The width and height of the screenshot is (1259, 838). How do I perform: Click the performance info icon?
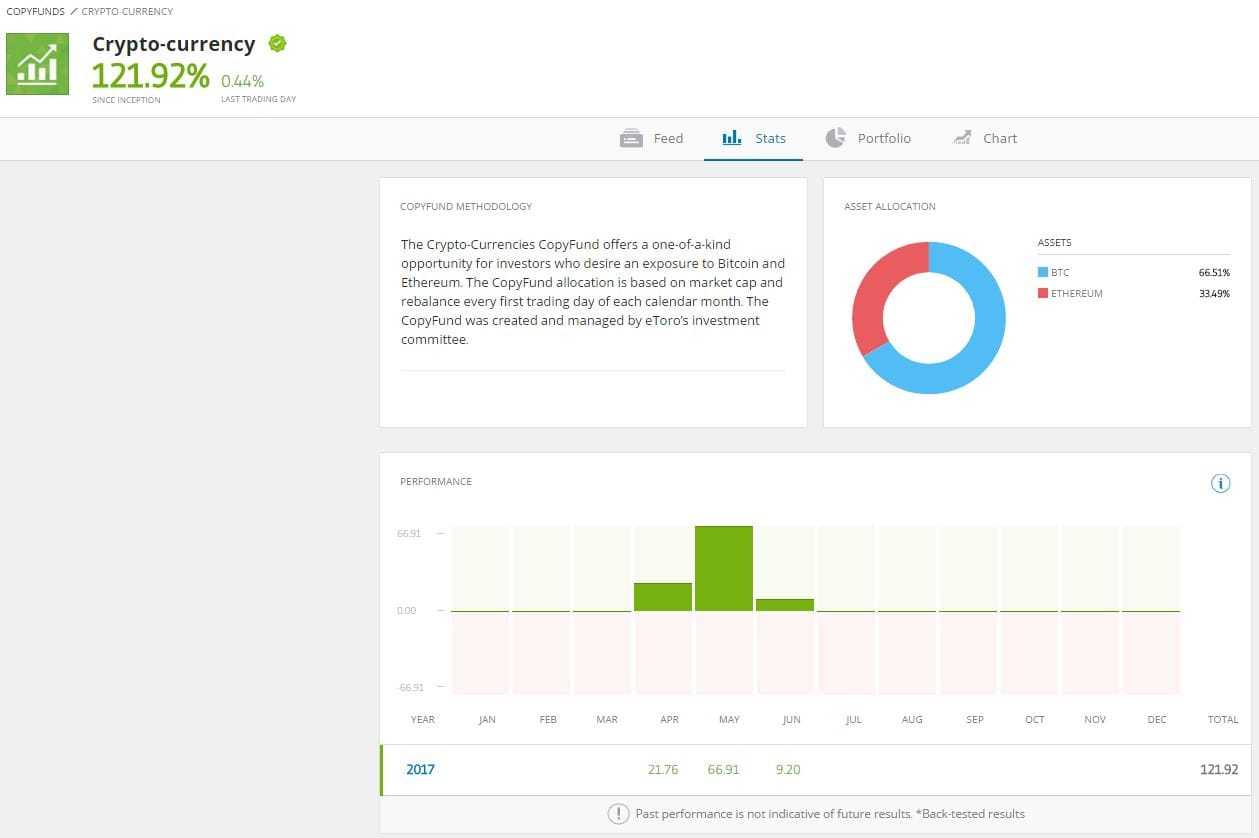[x=1220, y=484]
